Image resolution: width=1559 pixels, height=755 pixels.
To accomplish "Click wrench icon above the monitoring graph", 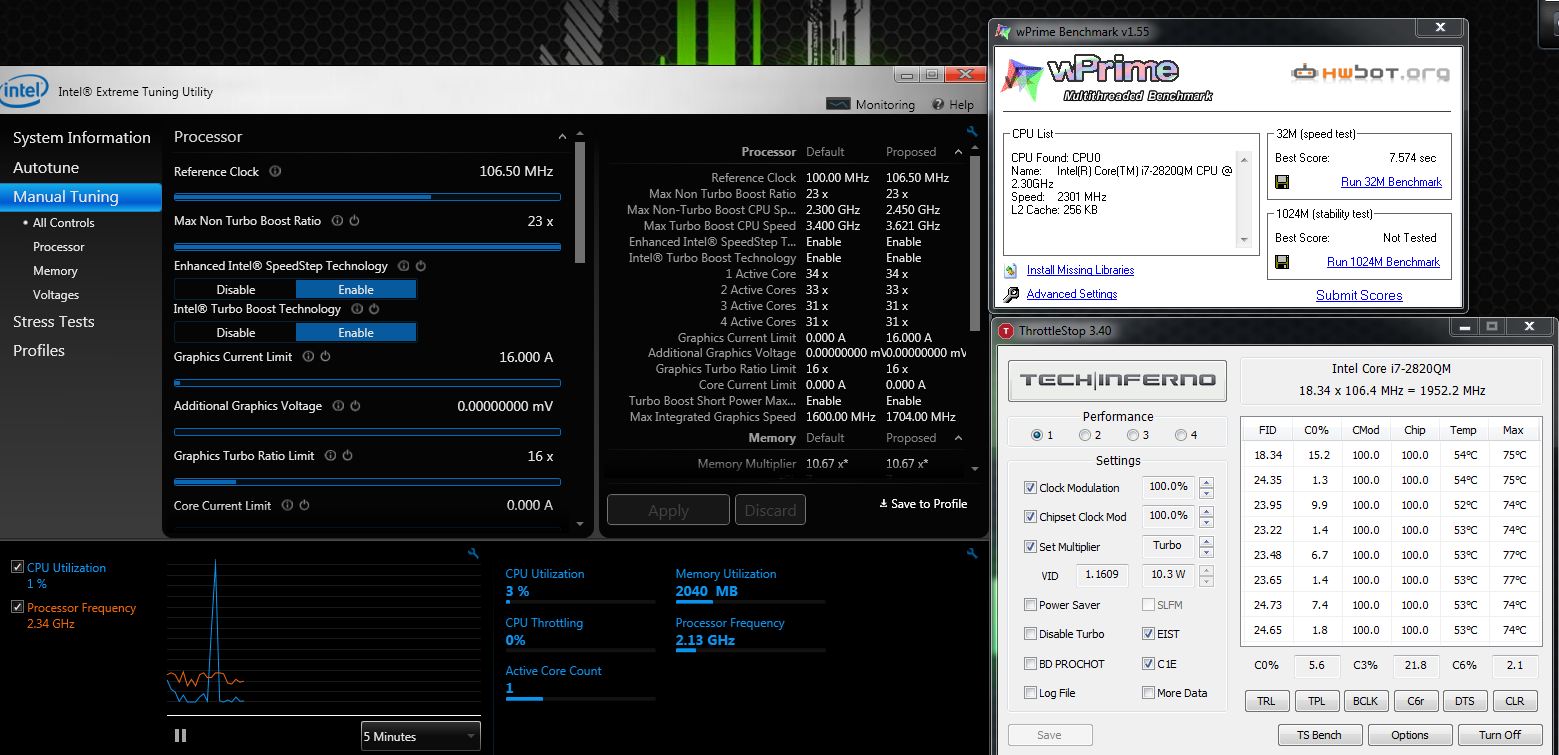I will 473,553.
